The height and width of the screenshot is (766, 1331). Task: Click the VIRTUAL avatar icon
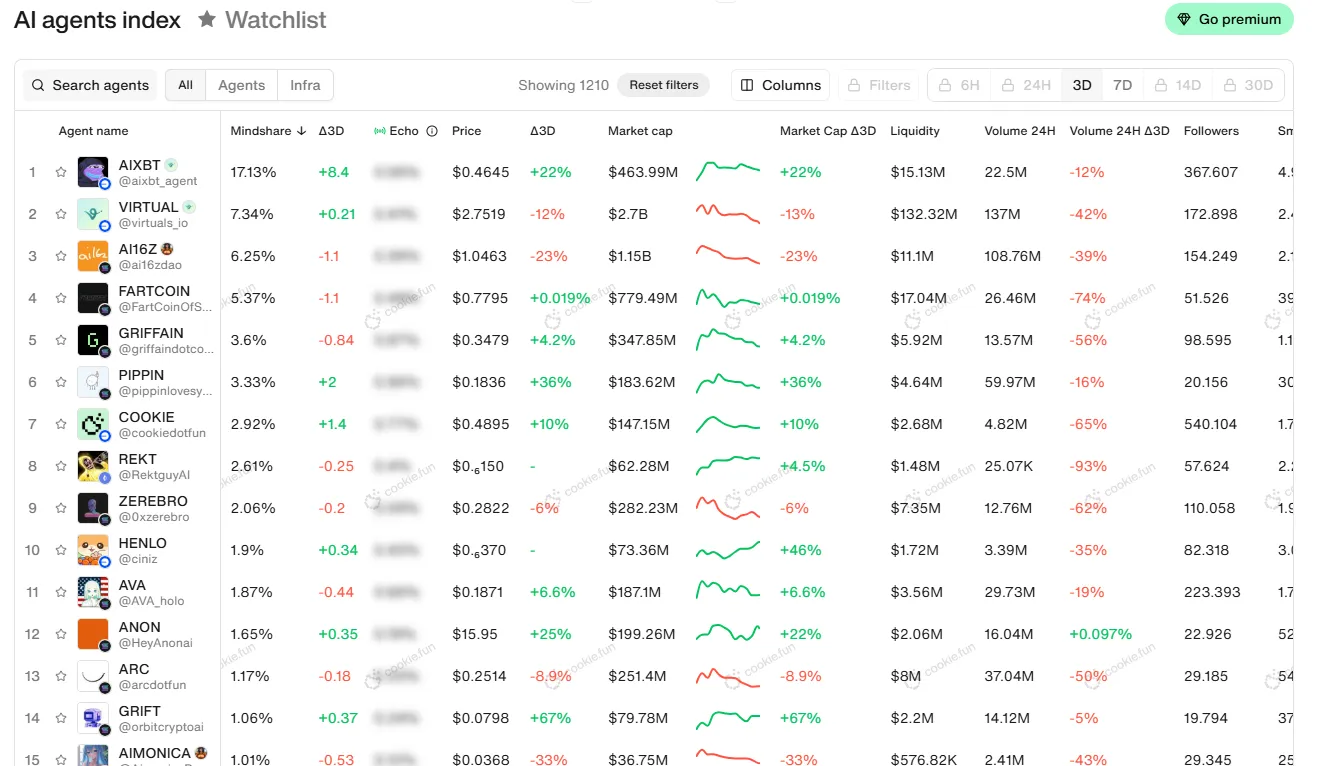coord(92,214)
